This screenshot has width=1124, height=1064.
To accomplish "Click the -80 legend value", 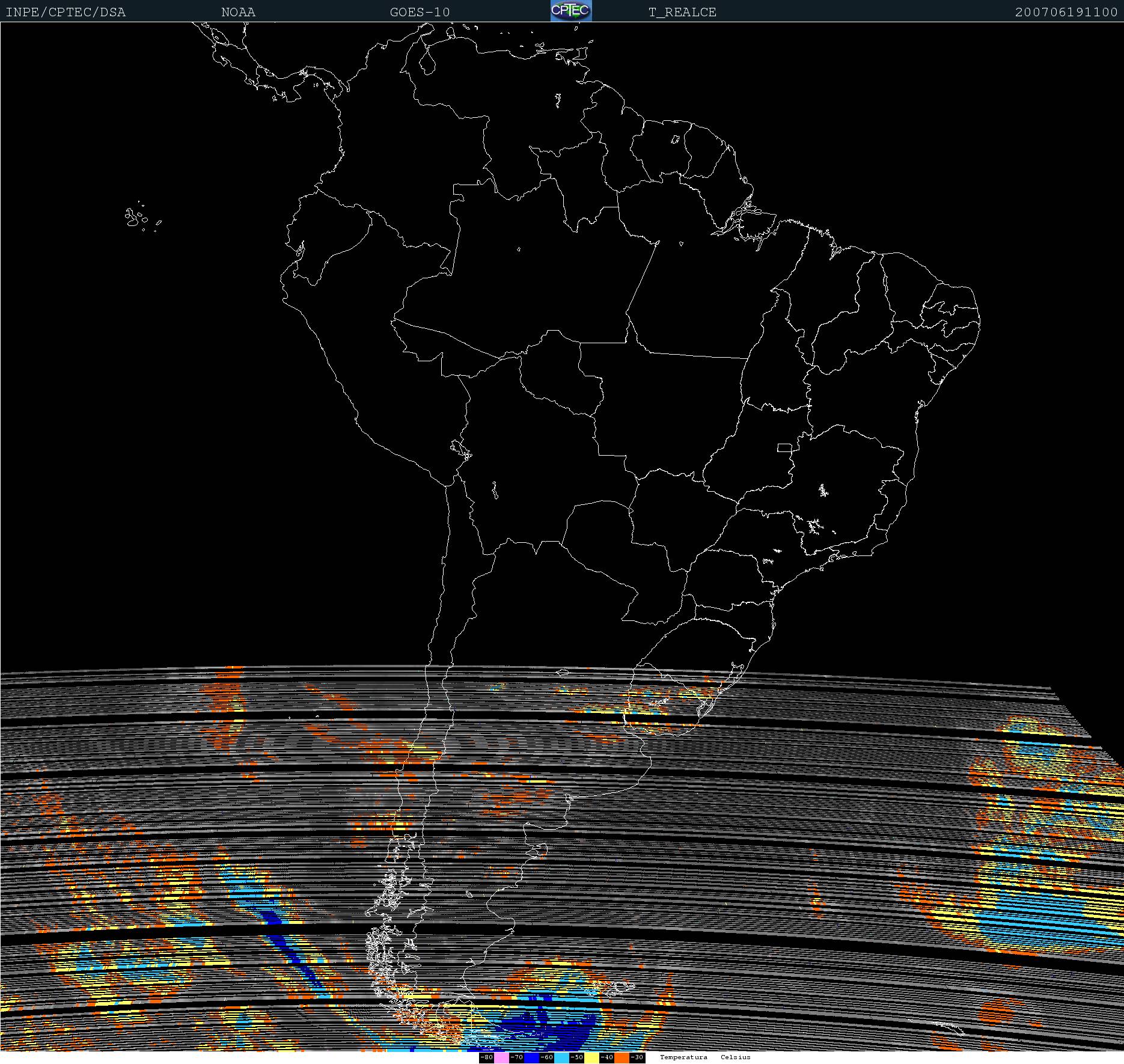I will [x=486, y=1057].
